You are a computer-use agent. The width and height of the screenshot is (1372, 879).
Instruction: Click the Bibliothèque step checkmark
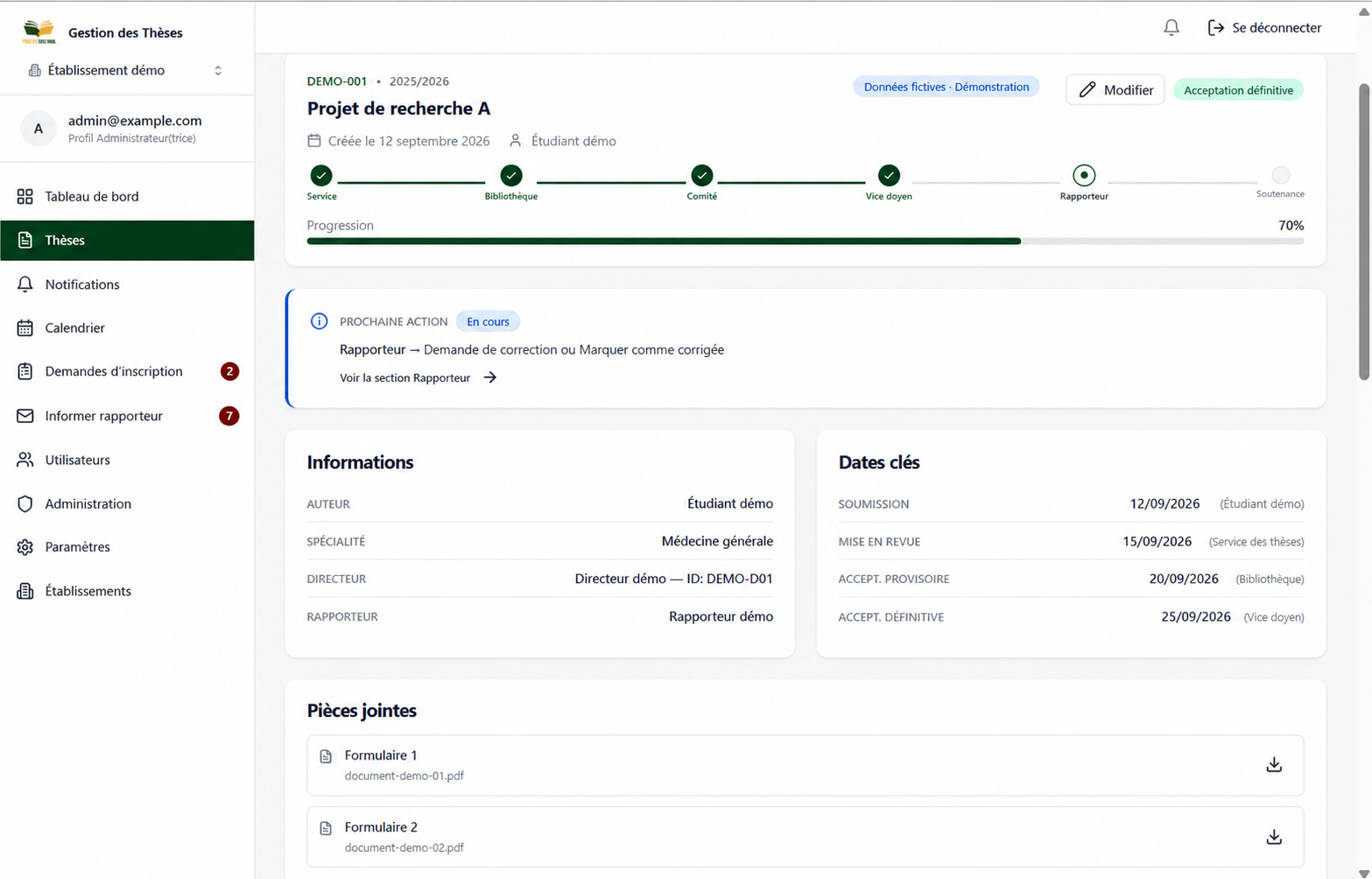click(511, 176)
